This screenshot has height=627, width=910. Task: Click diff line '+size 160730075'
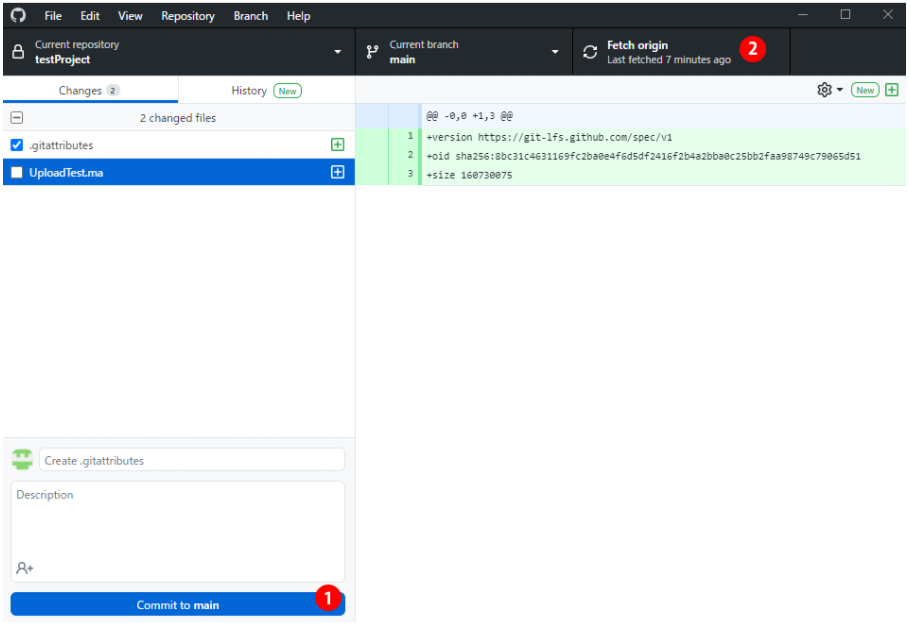tap(469, 175)
